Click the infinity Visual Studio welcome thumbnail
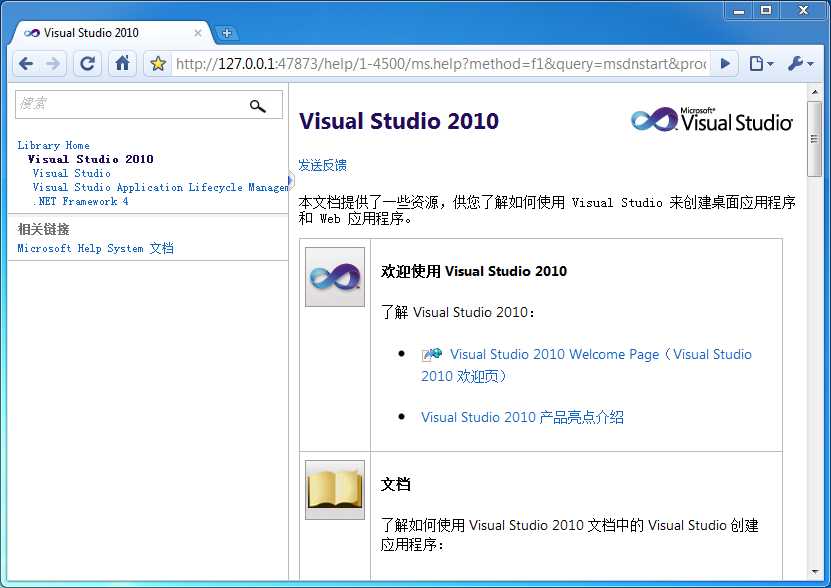The height and width of the screenshot is (588, 831). click(335, 277)
